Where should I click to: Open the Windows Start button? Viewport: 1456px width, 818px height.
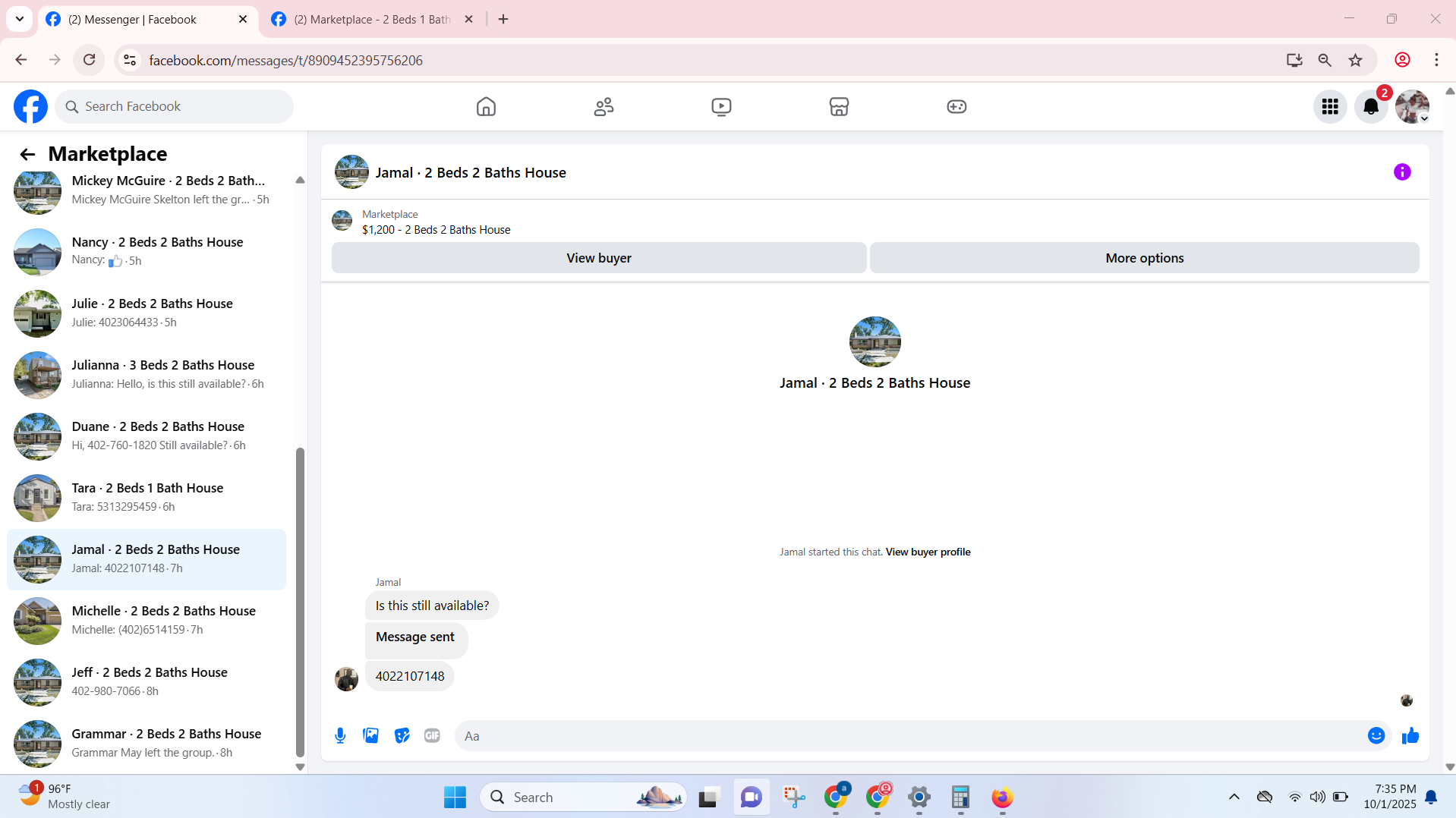[455, 798]
